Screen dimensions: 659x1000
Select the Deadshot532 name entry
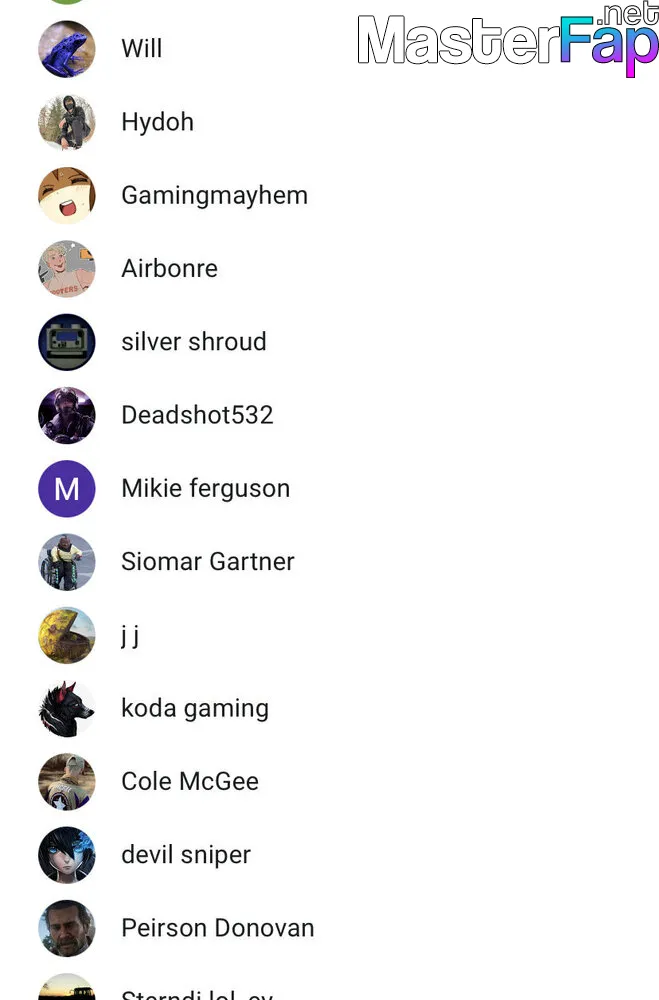click(198, 415)
